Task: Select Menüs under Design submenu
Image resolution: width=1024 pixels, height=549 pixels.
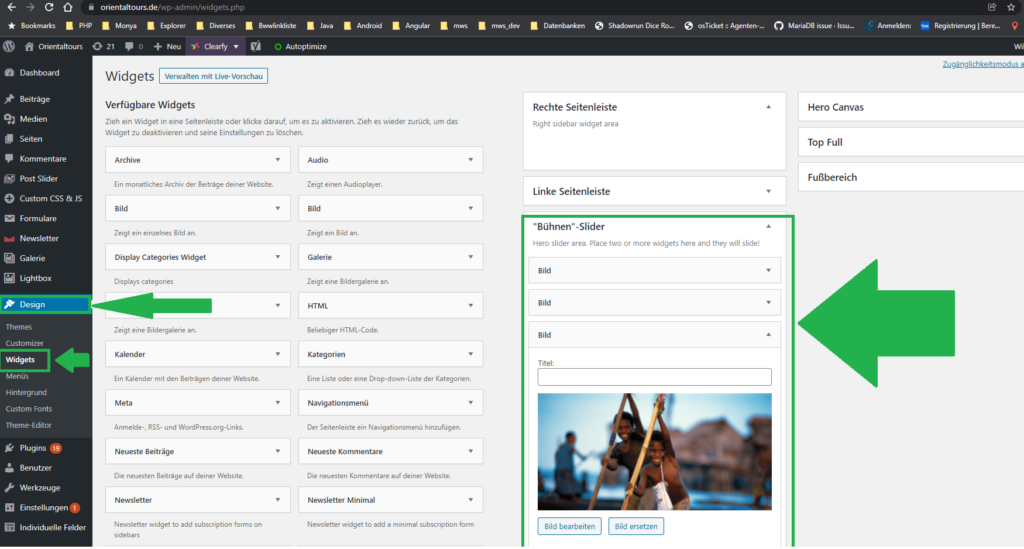Action: pos(17,376)
